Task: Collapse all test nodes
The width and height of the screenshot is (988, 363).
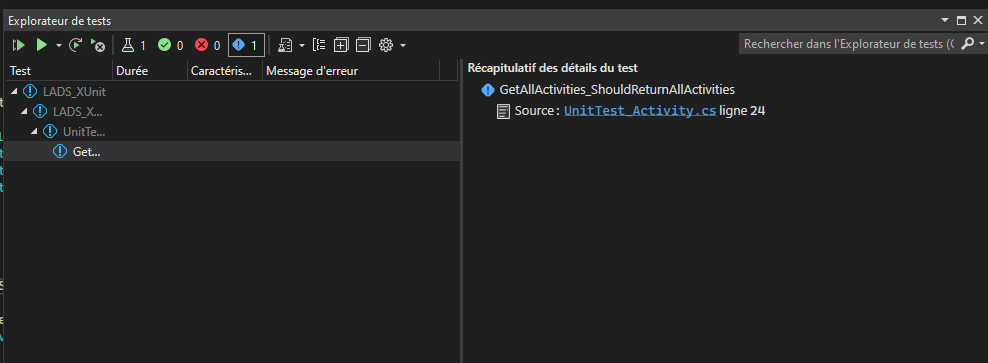Action: (363, 45)
